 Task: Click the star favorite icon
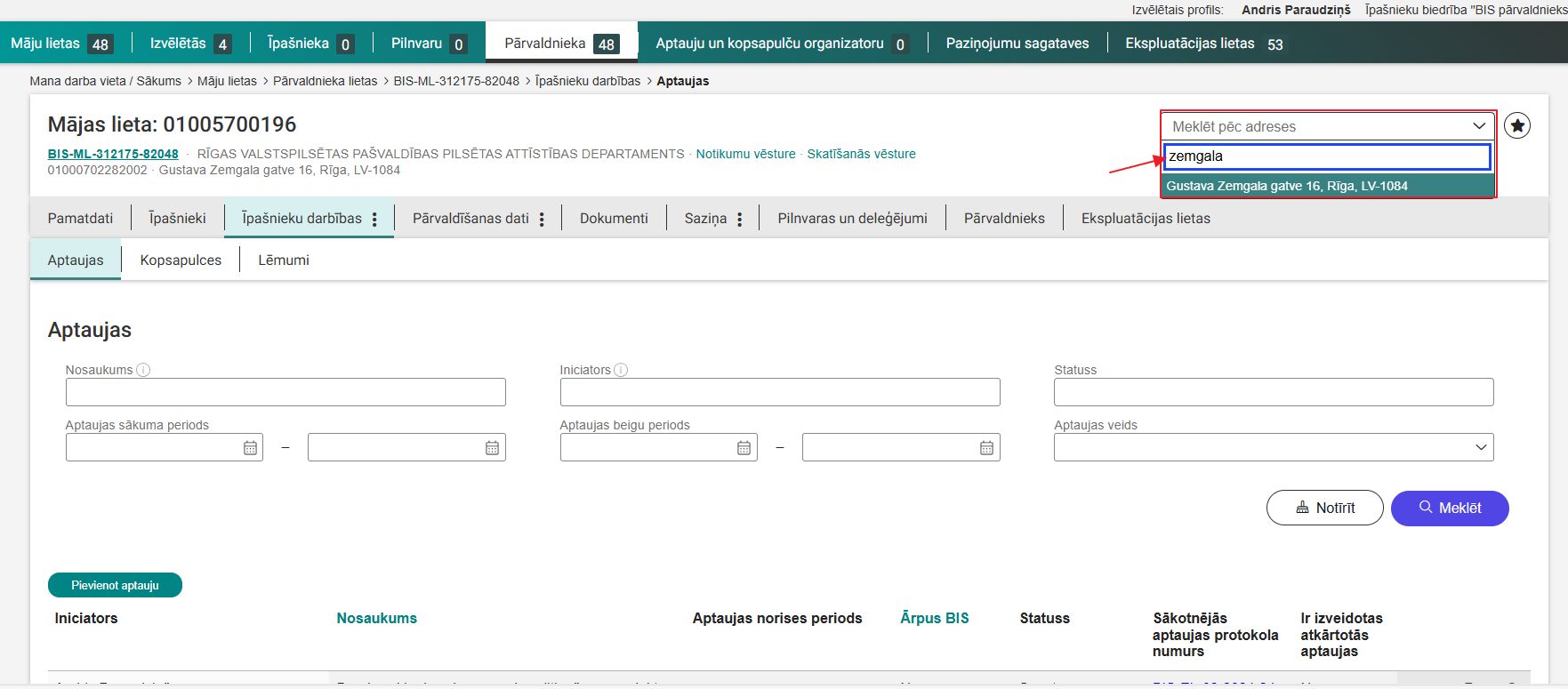point(1517,126)
